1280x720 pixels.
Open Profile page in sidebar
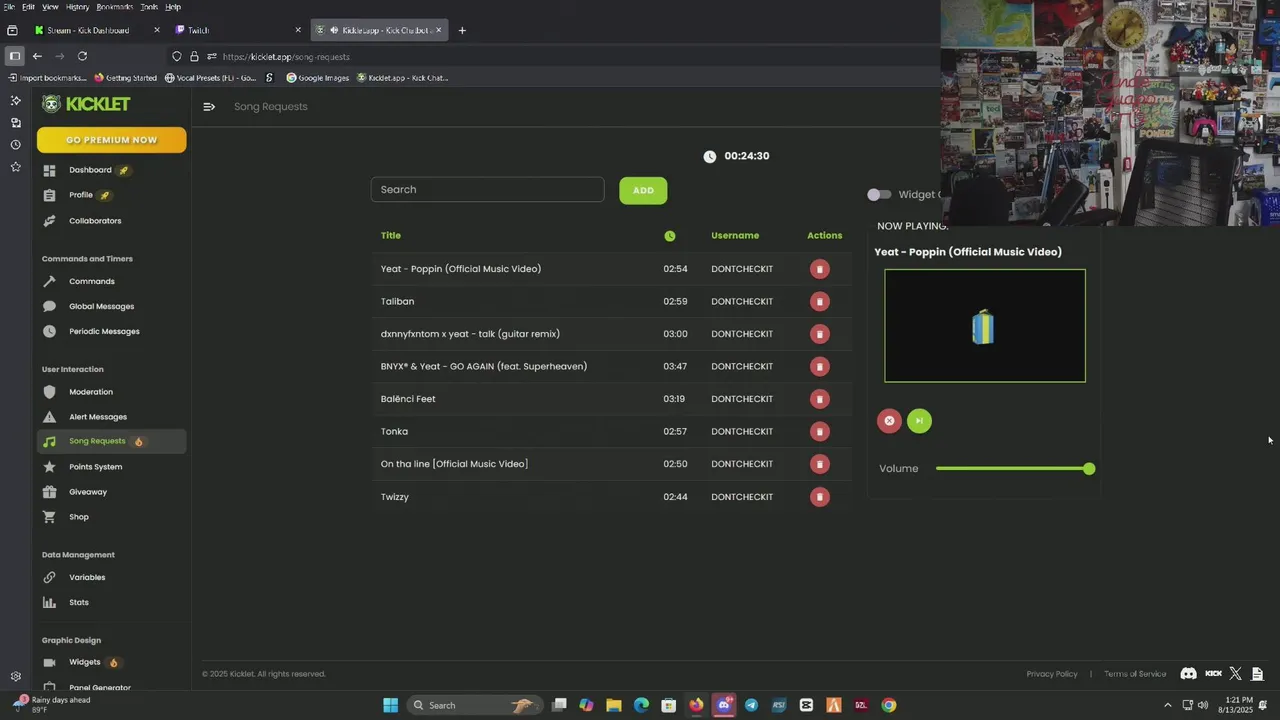coord(111,195)
